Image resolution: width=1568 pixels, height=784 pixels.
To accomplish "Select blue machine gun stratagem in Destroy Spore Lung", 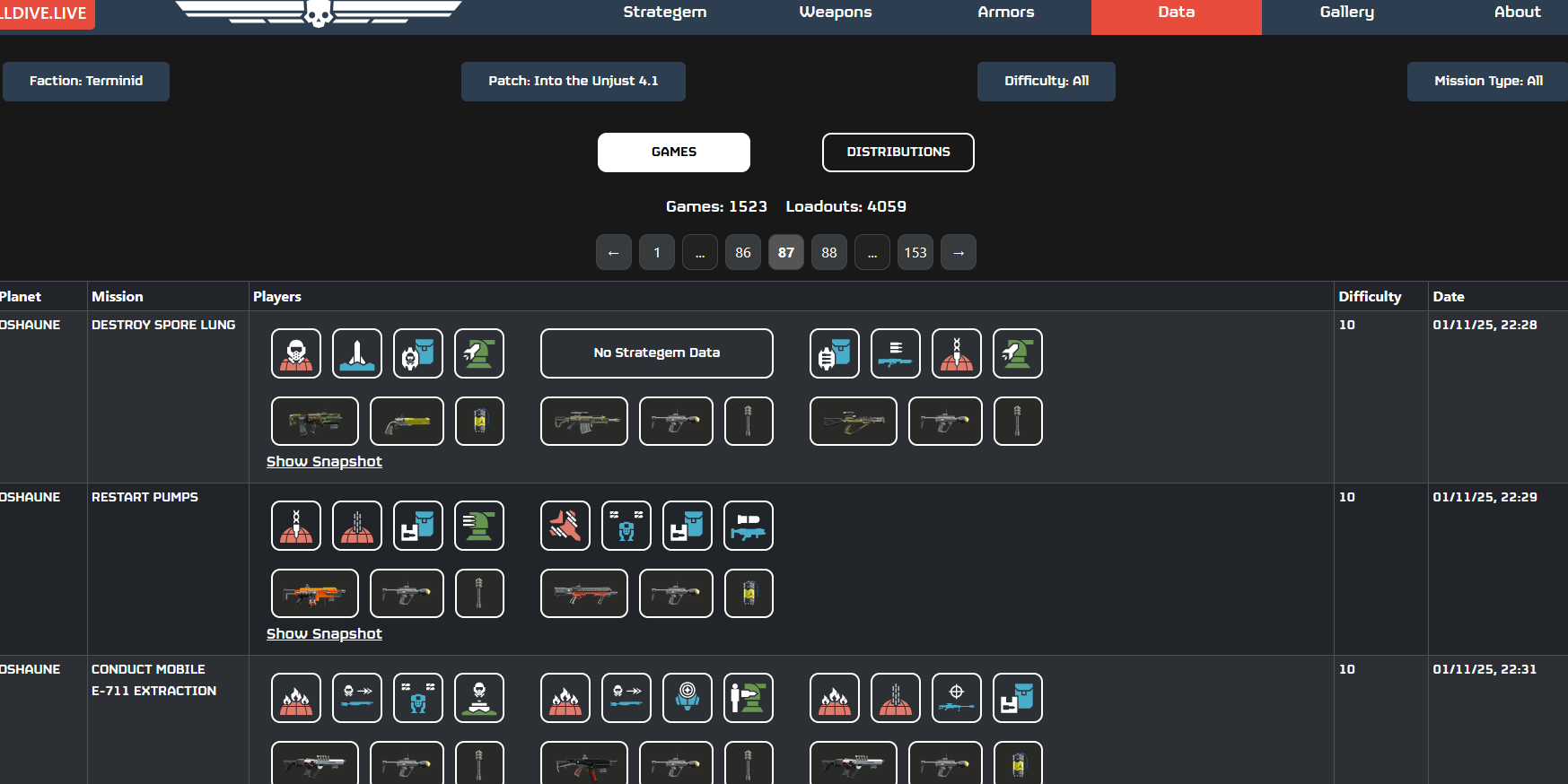I will pos(896,353).
